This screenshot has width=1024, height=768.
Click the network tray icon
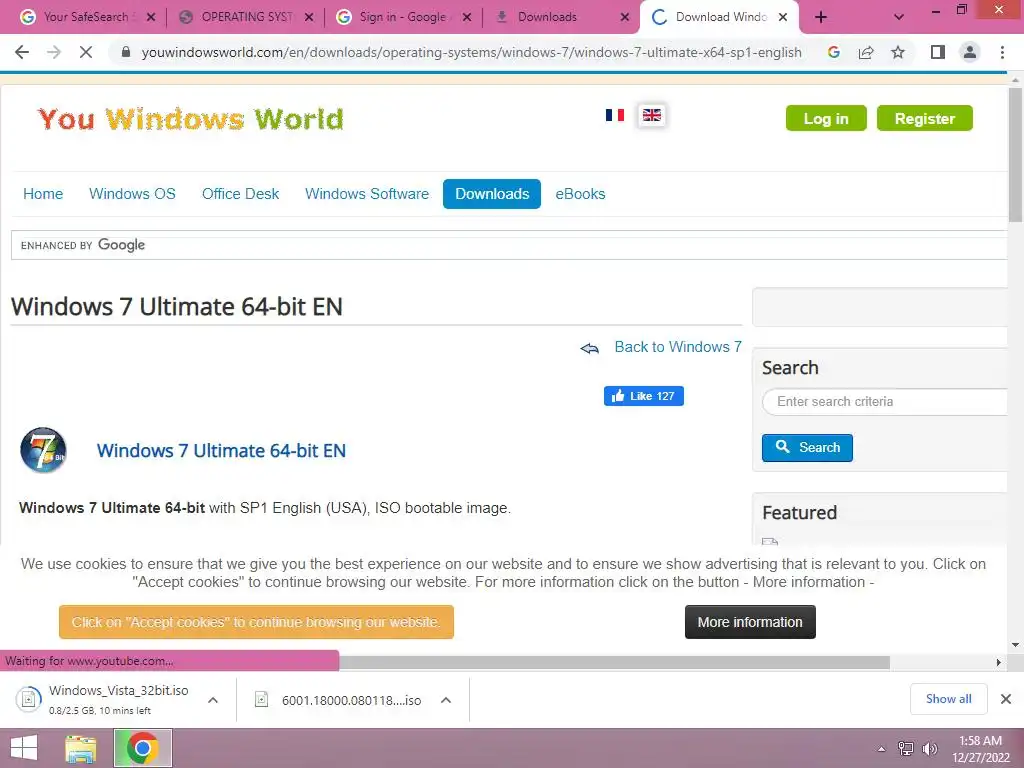906,748
